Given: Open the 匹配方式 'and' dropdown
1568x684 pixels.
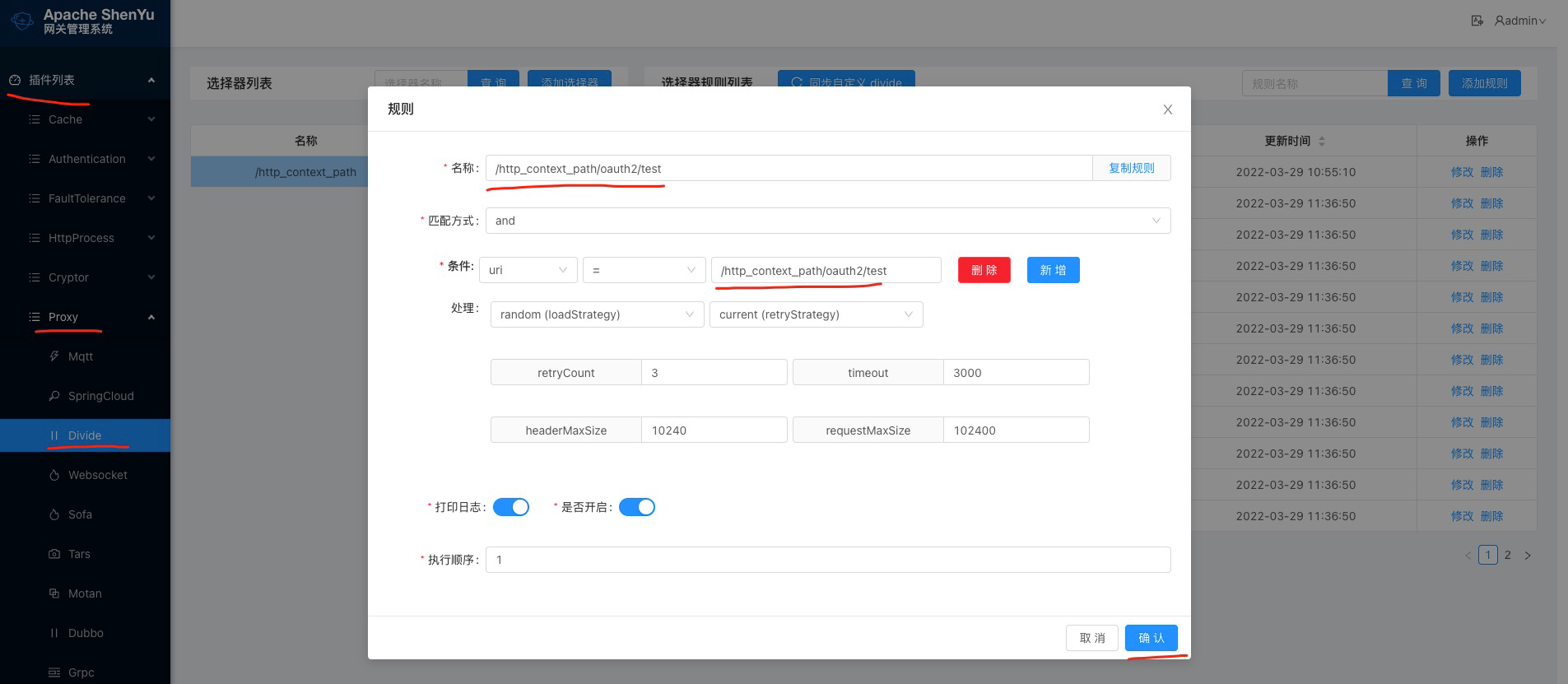Looking at the screenshot, I should click(x=827, y=221).
